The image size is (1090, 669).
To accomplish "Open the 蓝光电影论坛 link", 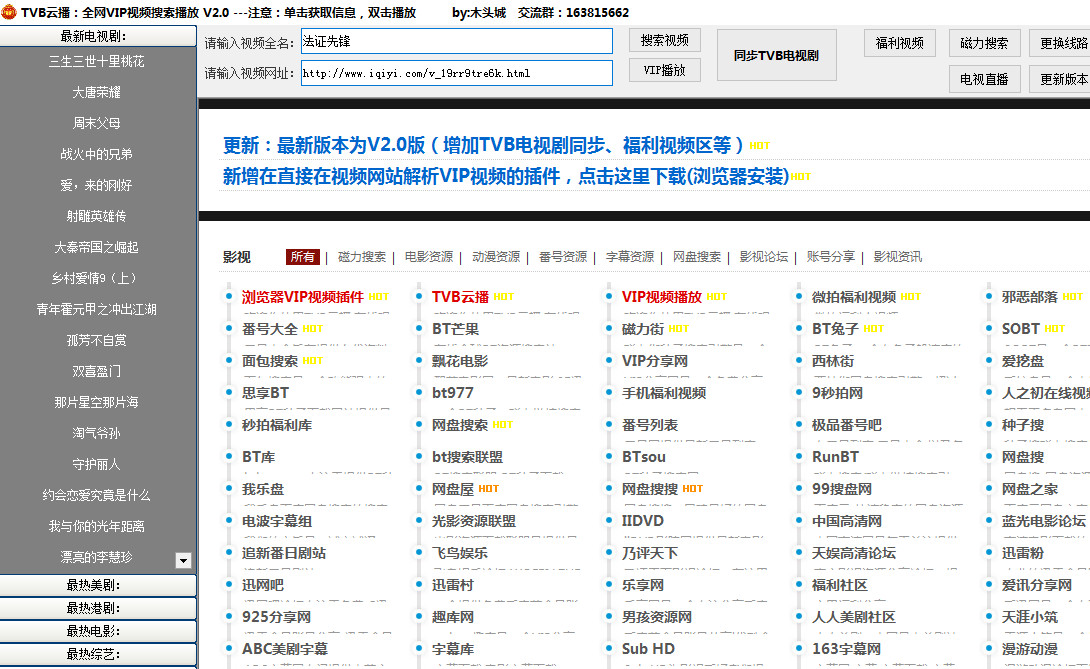I will coord(1043,521).
